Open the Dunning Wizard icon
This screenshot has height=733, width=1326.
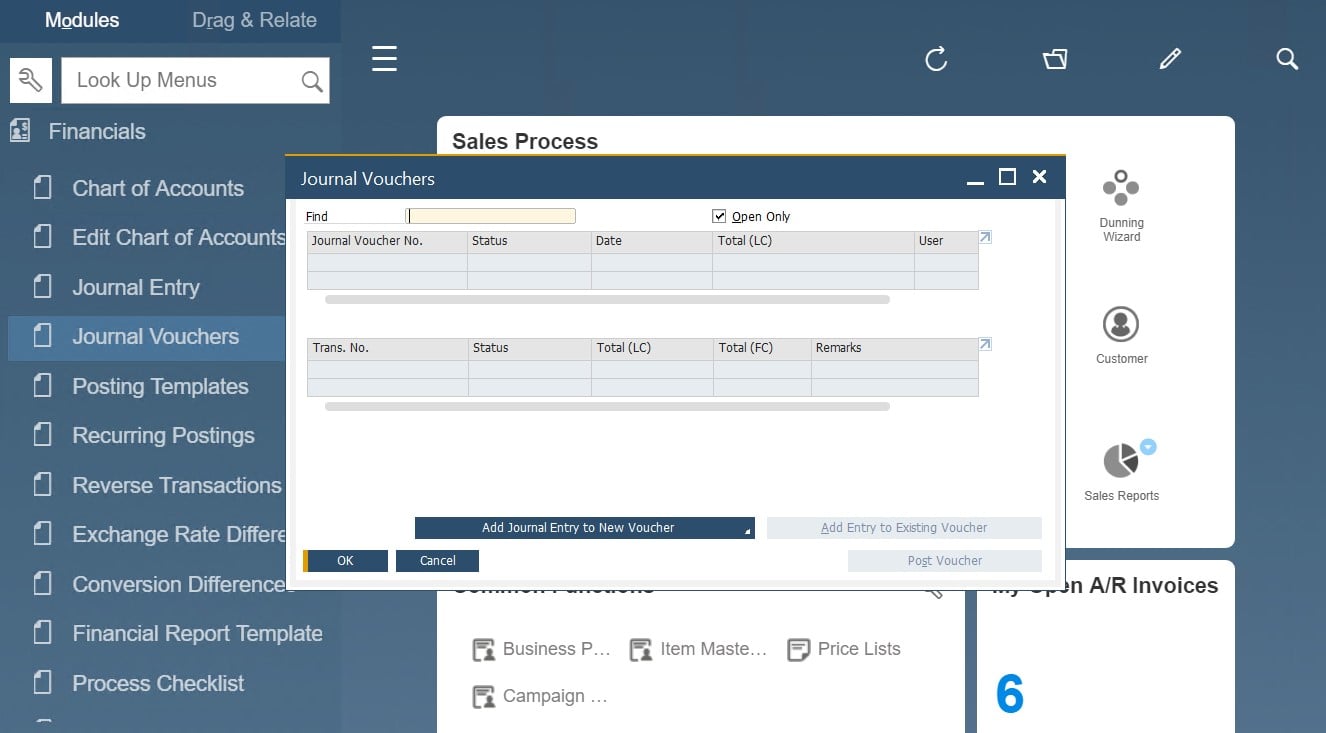(x=1121, y=189)
